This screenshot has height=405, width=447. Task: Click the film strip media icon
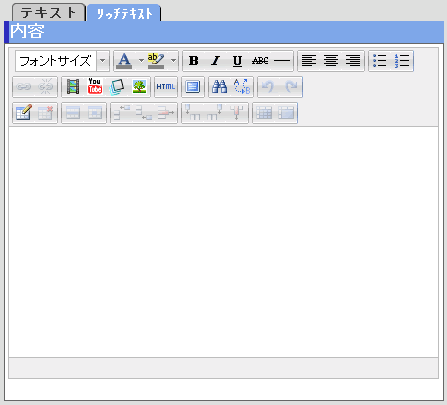click(73, 87)
